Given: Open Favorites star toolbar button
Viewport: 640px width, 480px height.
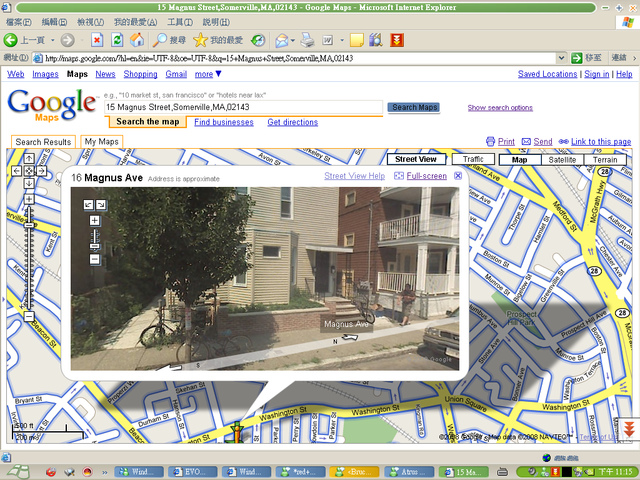Looking at the screenshot, I should [217, 40].
